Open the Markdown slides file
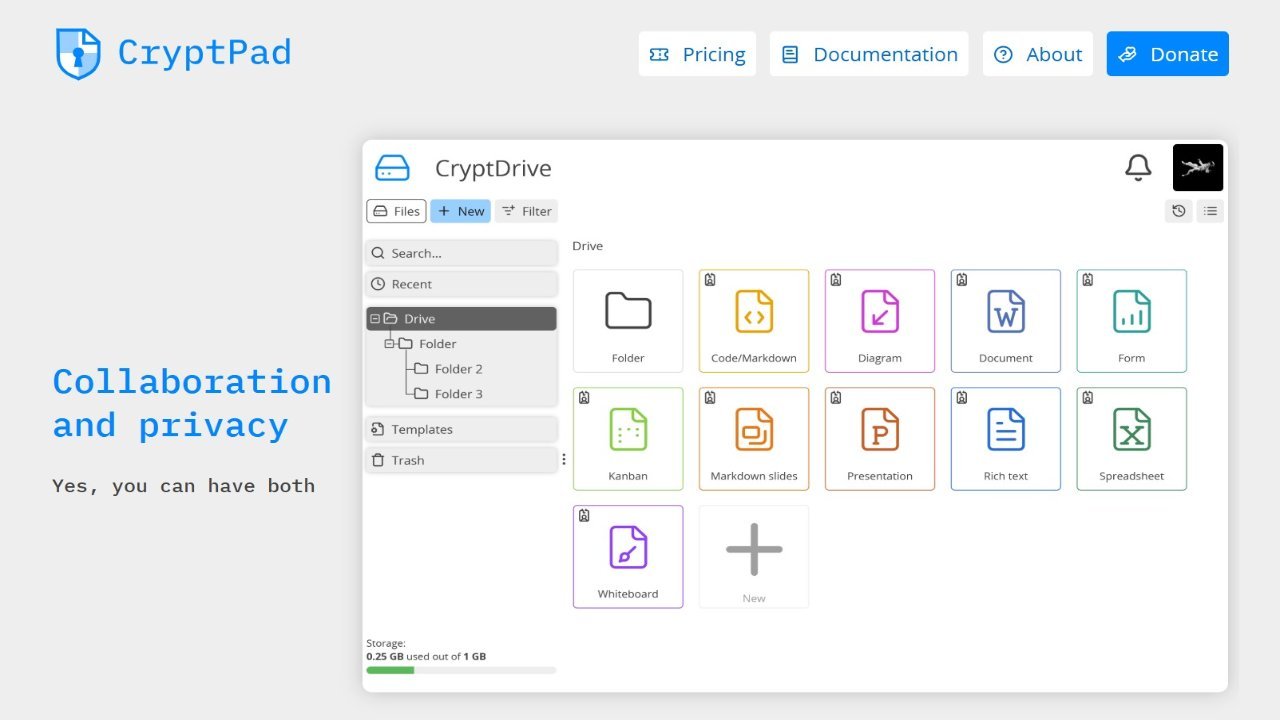Image resolution: width=1280 pixels, height=720 pixels. (x=754, y=439)
